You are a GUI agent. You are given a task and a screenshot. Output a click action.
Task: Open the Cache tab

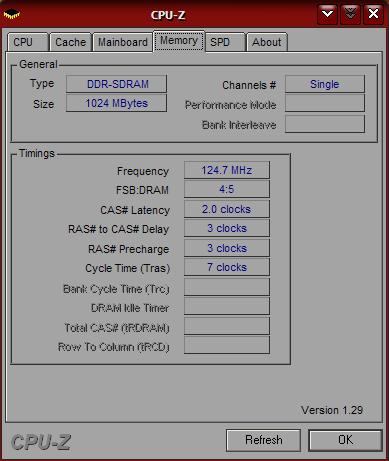tap(70, 42)
